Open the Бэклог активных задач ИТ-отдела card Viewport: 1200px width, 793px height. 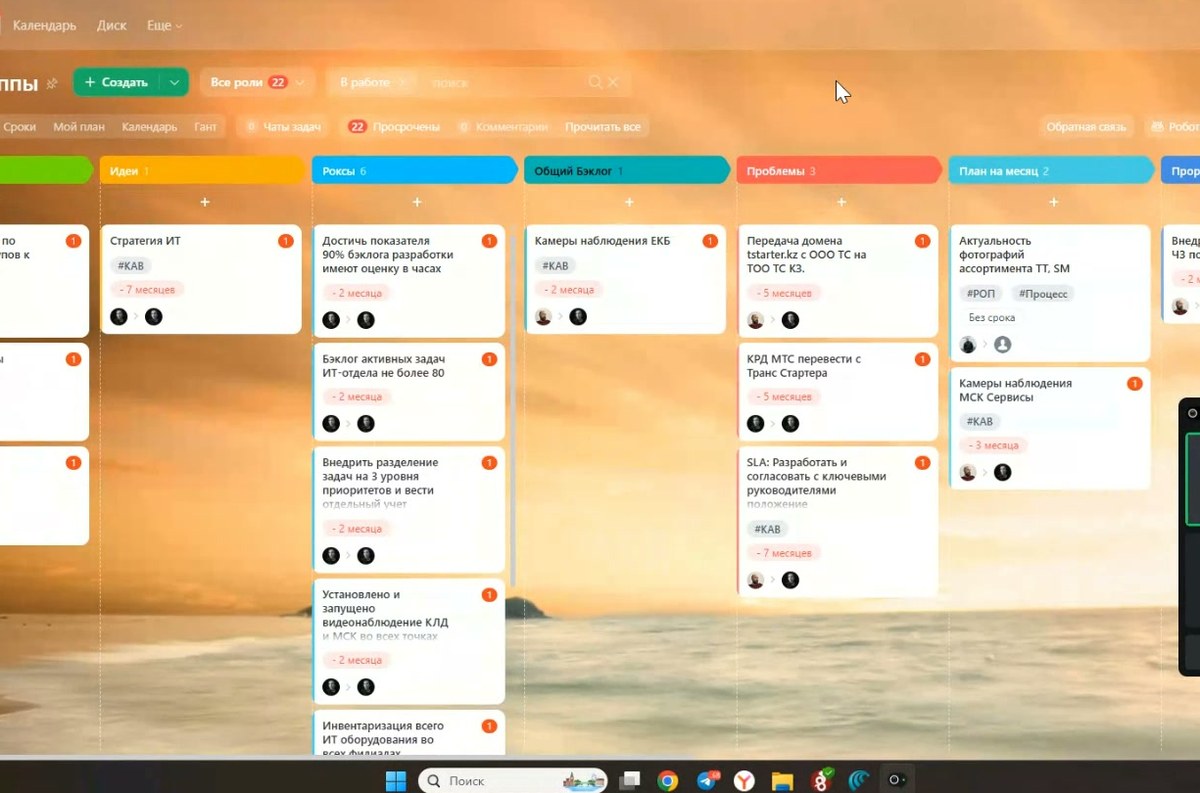click(x=409, y=391)
